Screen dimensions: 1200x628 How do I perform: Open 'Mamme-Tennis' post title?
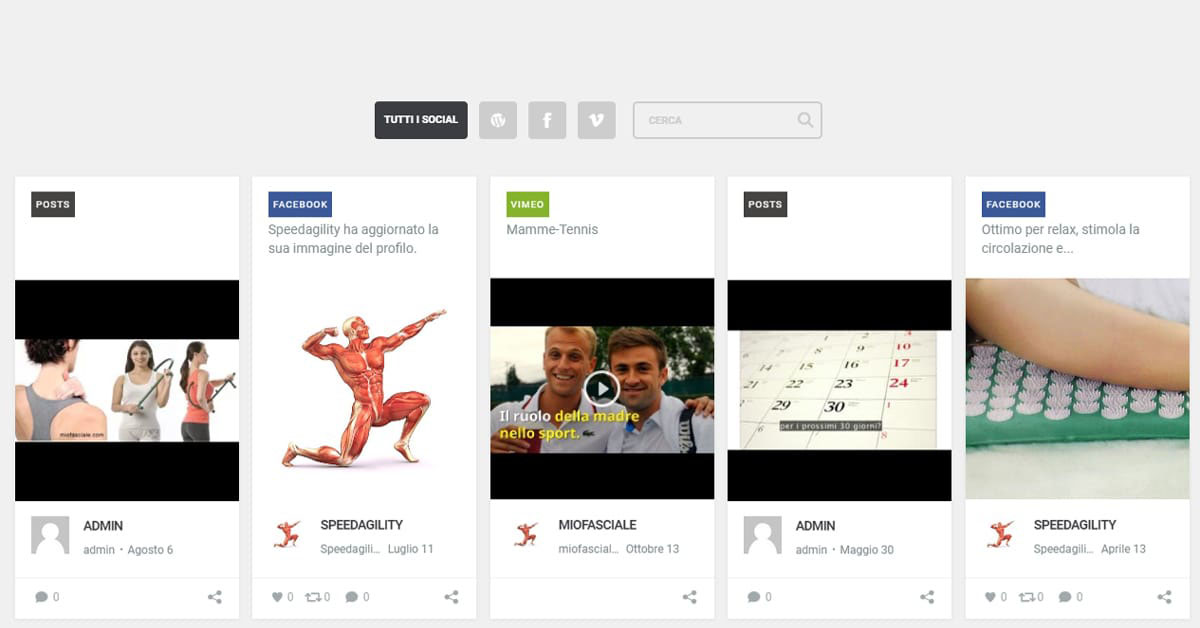[552, 230]
